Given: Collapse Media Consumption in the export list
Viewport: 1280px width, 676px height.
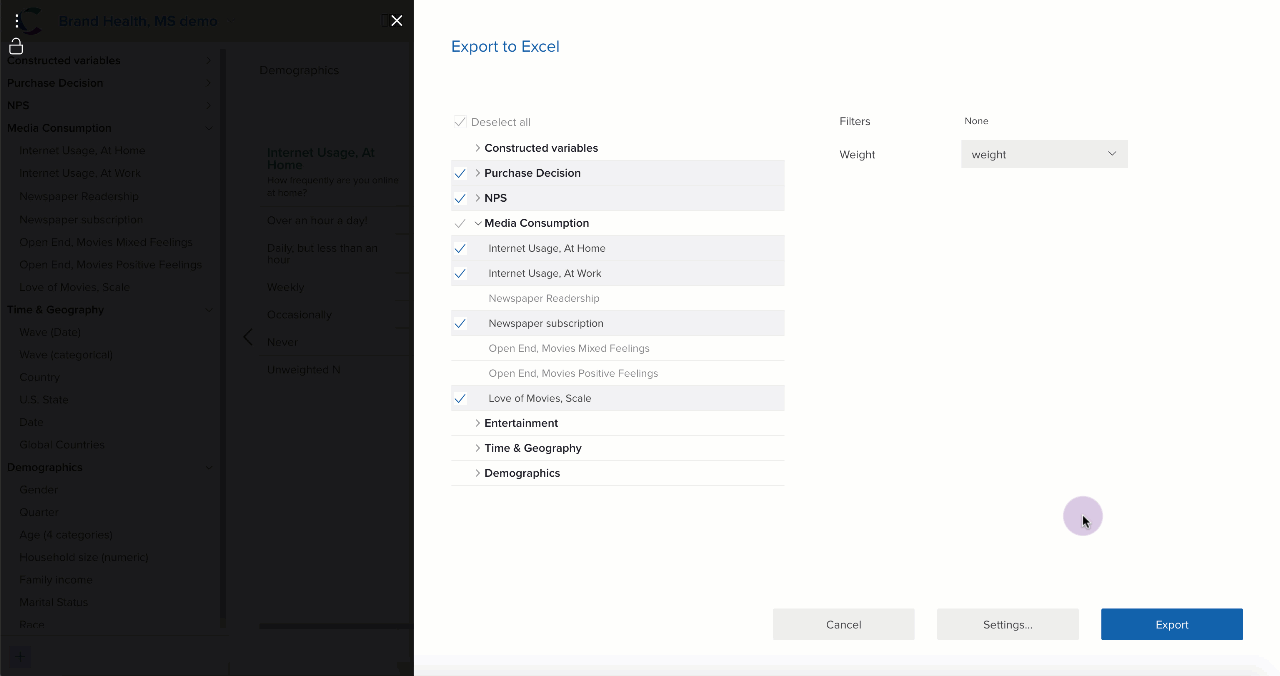Looking at the screenshot, I should 478,223.
